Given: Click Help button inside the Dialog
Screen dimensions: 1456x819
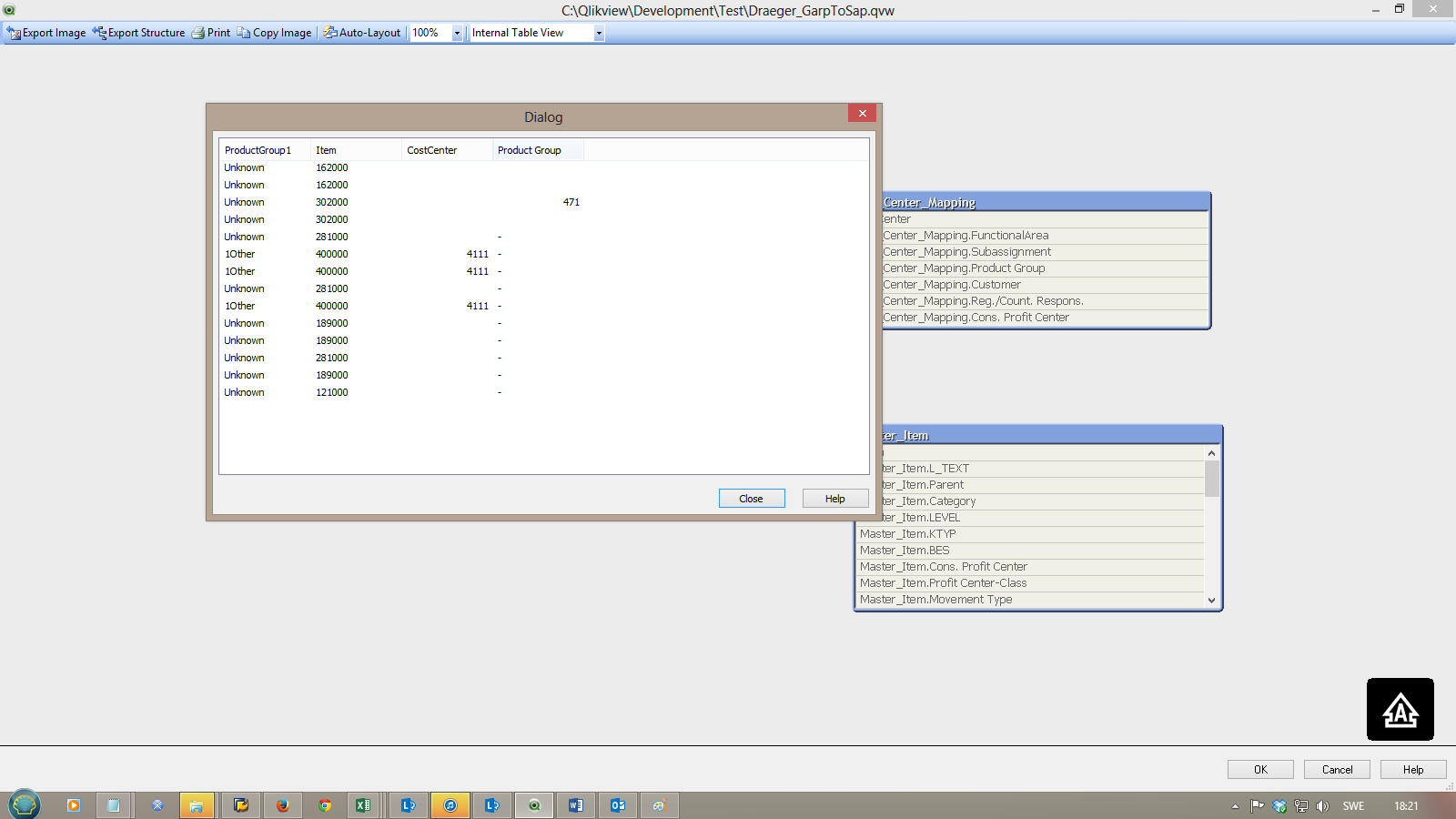Looking at the screenshot, I should click(x=834, y=499).
